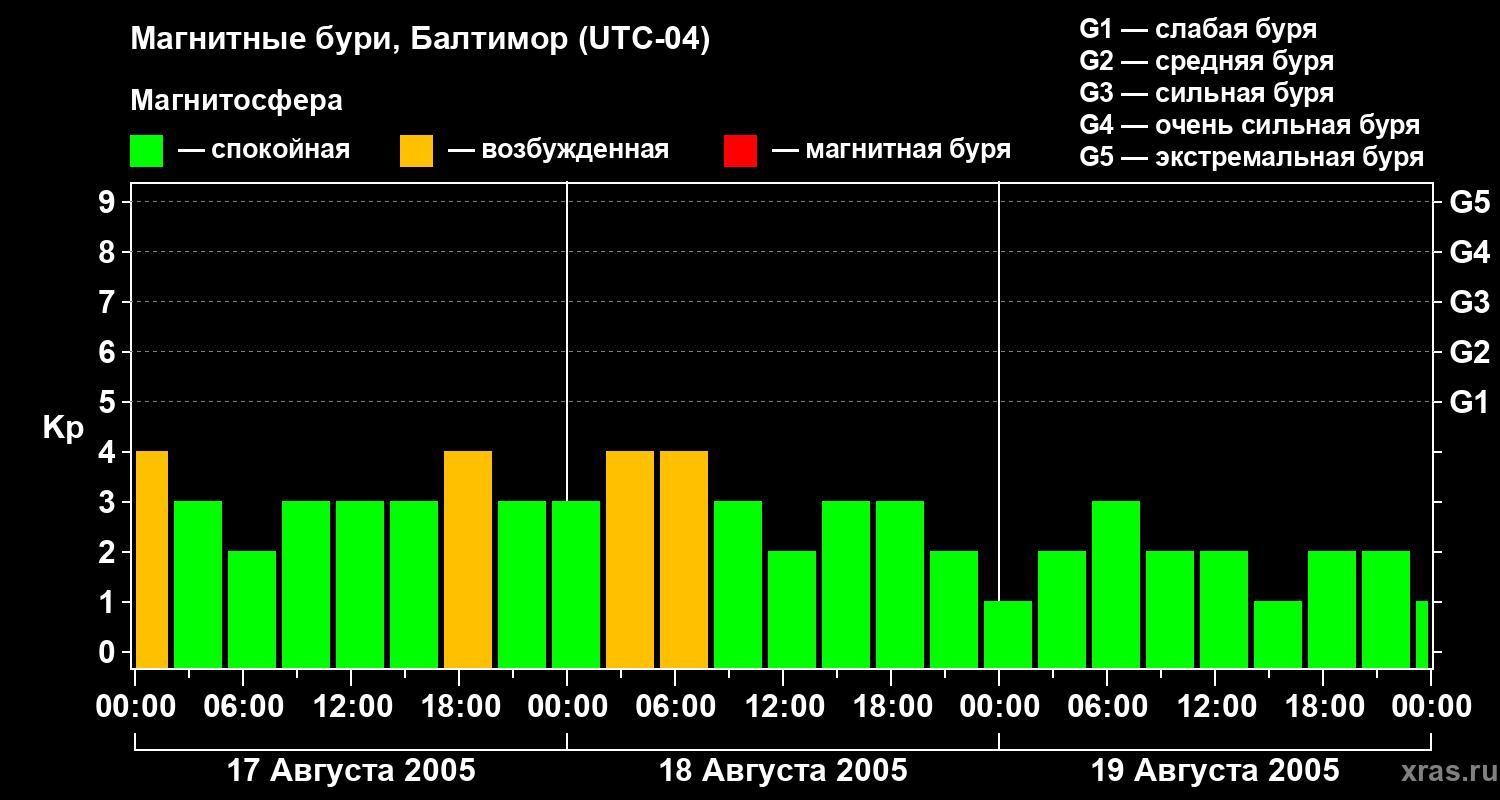
Task: Select legend line 'G3 — сильная буря'
Action: point(1206,93)
